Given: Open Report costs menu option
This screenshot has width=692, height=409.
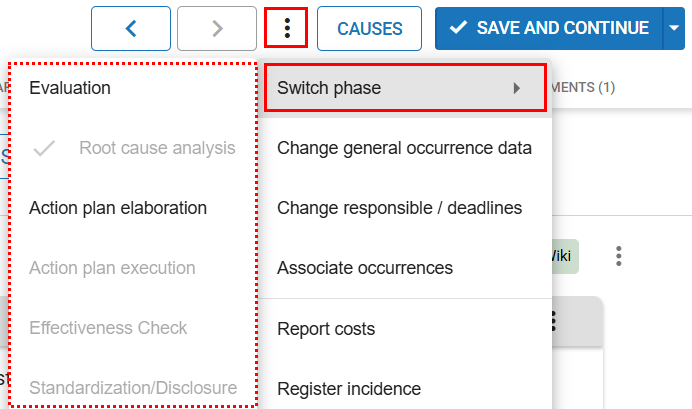Looking at the screenshot, I should 326,328.
